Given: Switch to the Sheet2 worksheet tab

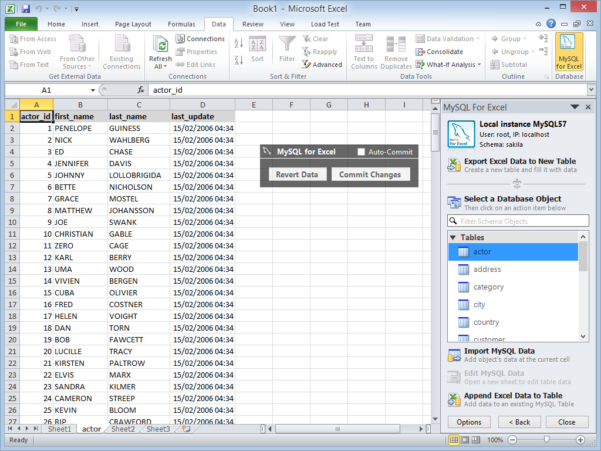Looking at the screenshot, I should 123,429.
